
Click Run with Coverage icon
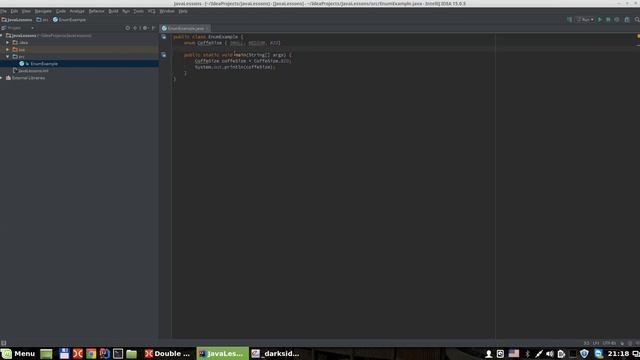617,20
